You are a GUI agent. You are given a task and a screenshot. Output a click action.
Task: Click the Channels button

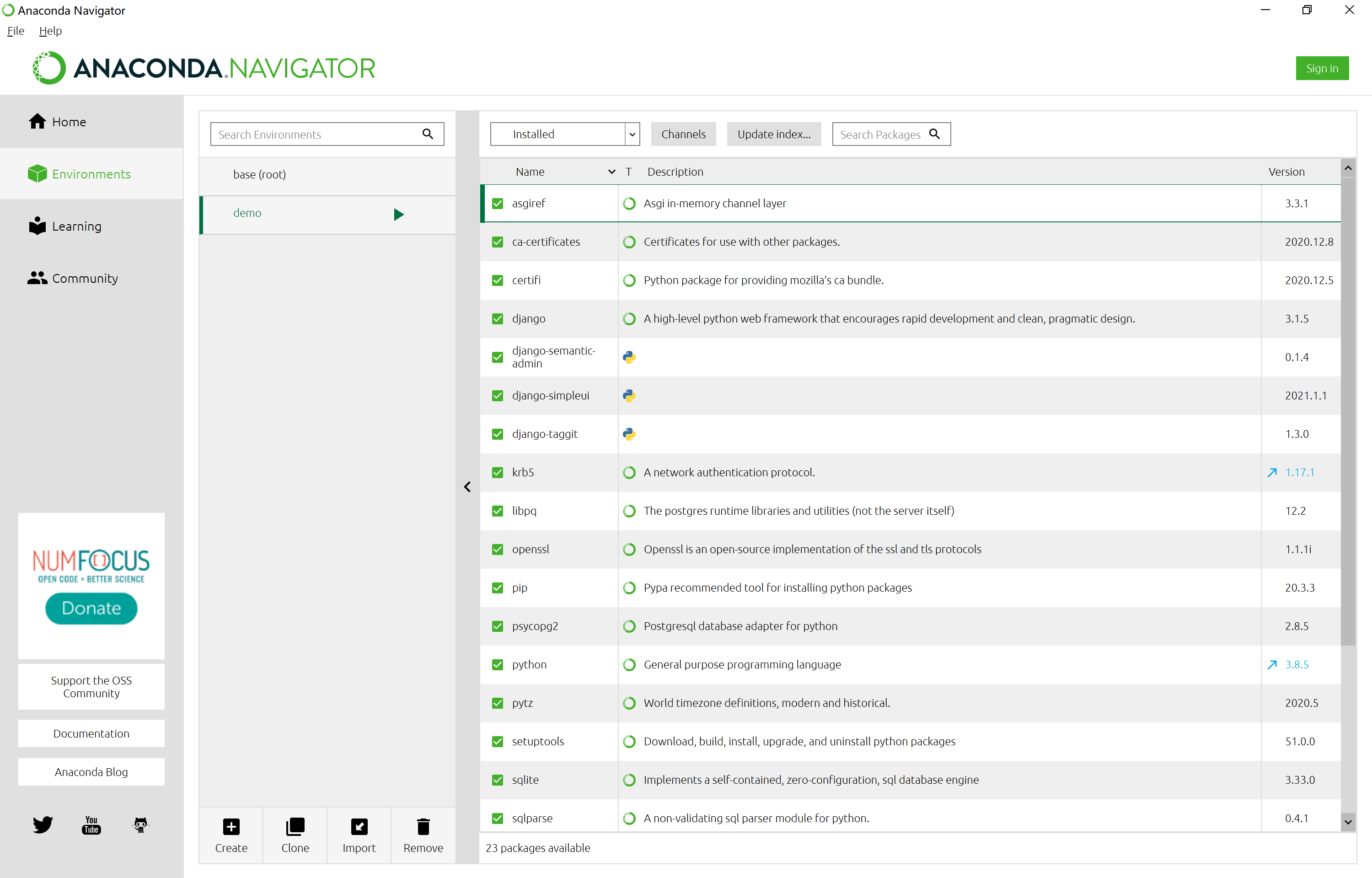tap(683, 134)
